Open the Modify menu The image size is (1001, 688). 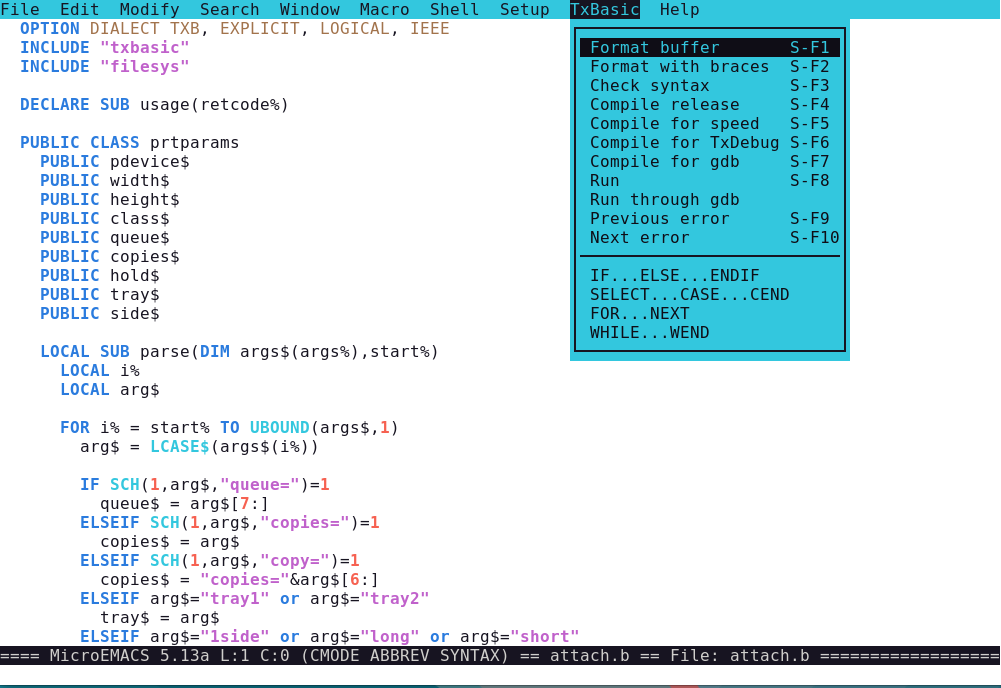(149, 10)
